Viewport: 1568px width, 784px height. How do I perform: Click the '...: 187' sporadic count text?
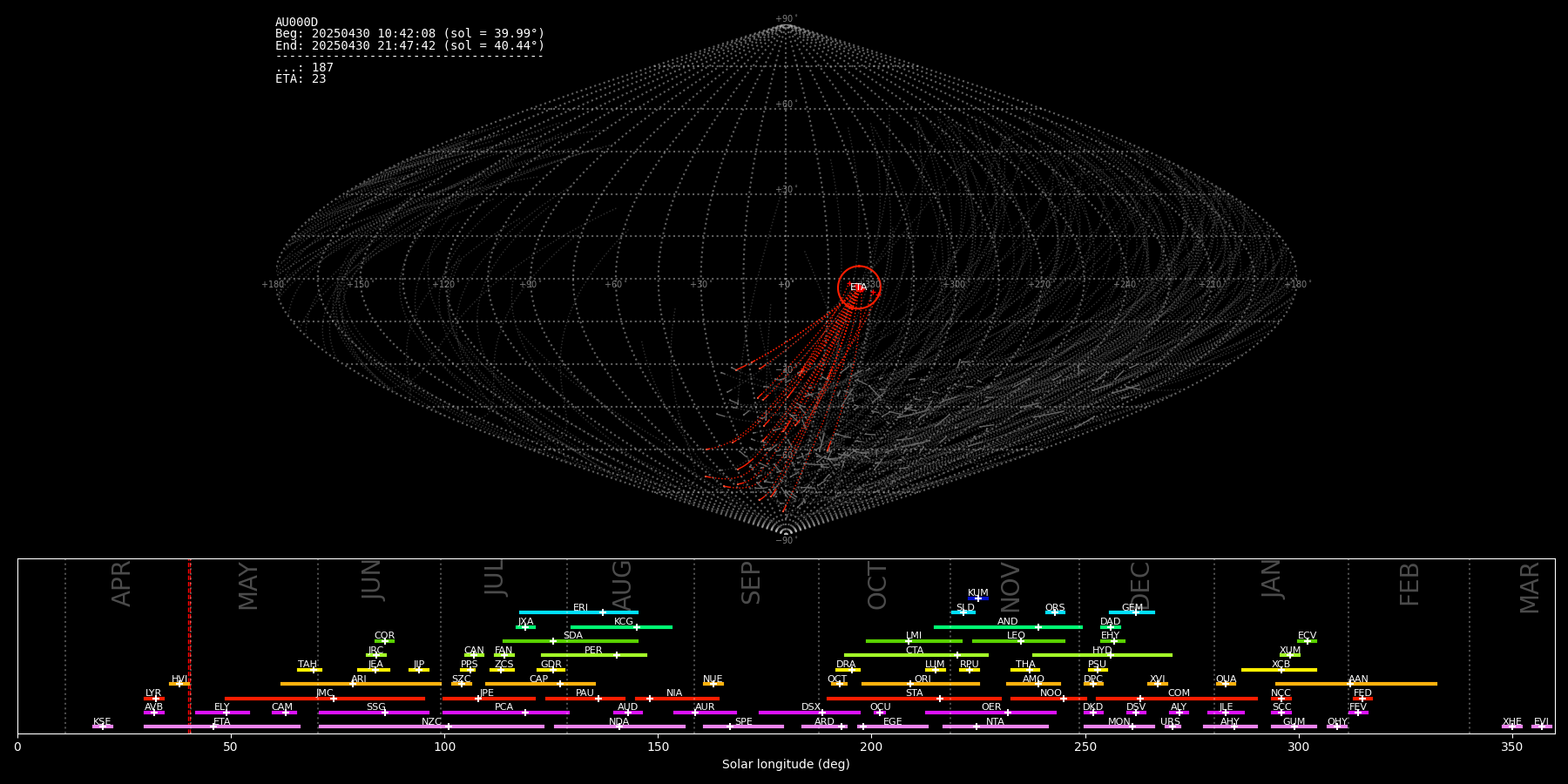click(304, 67)
